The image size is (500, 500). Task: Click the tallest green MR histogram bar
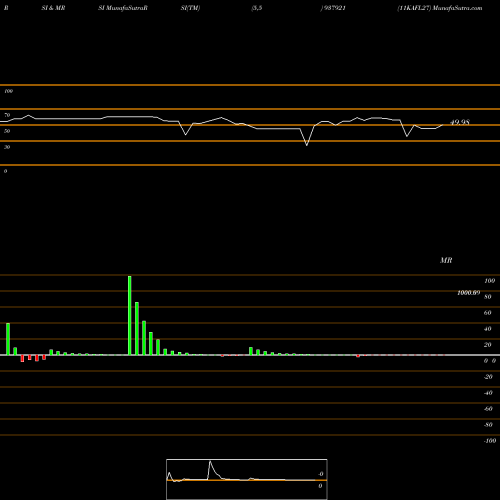(x=130, y=315)
